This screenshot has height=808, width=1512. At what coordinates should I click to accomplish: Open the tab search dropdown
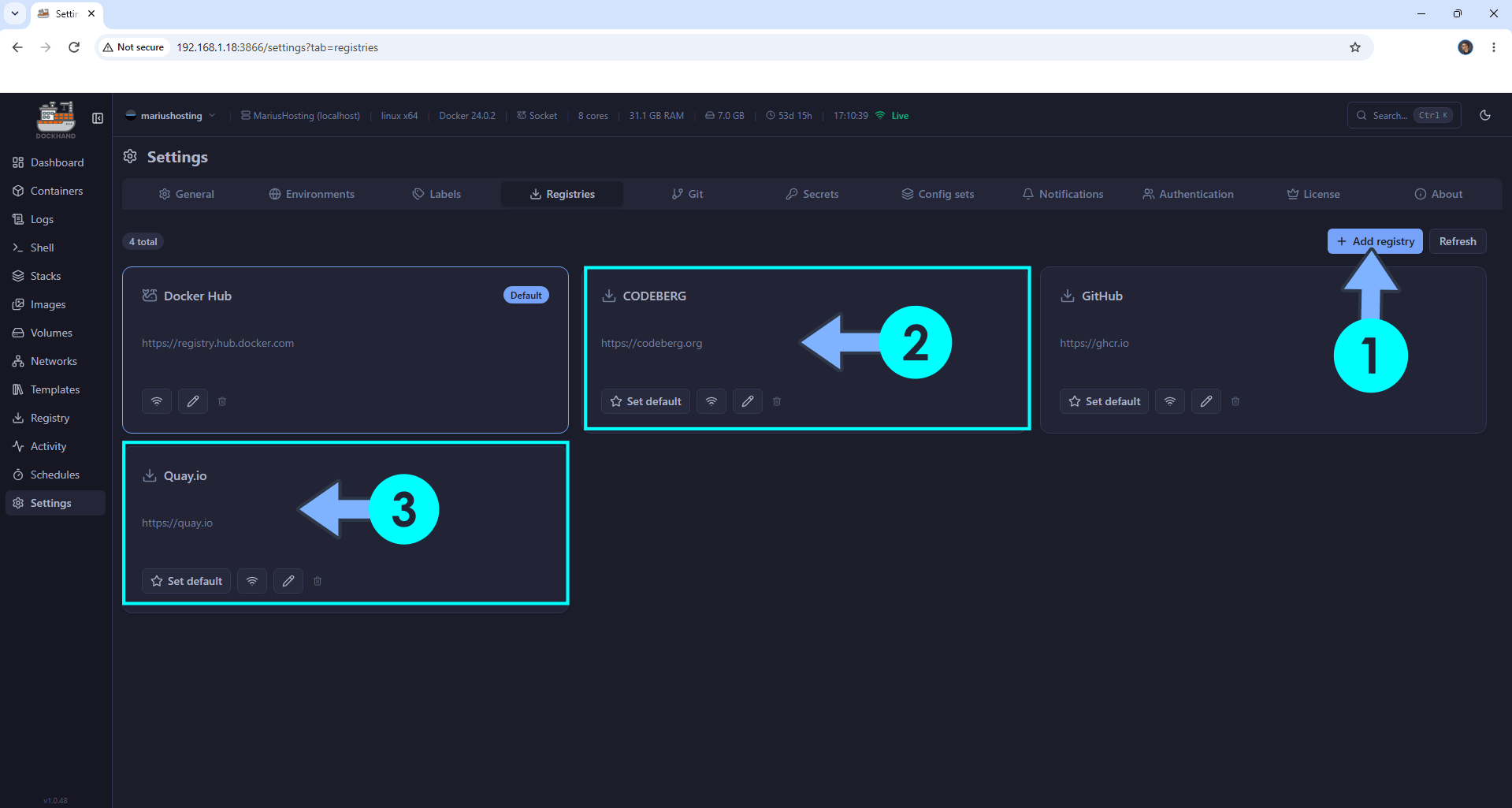[15, 13]
